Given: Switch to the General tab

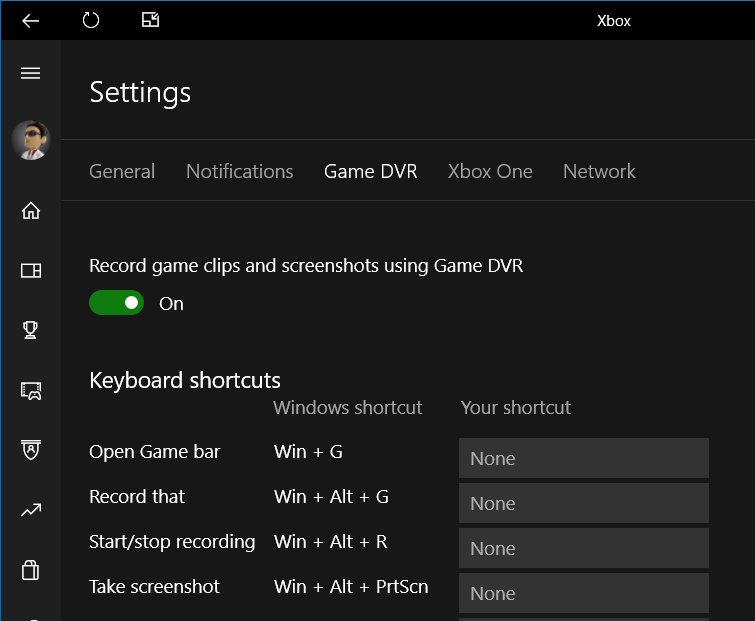Looking at the screenshot, I should point(122,171).
